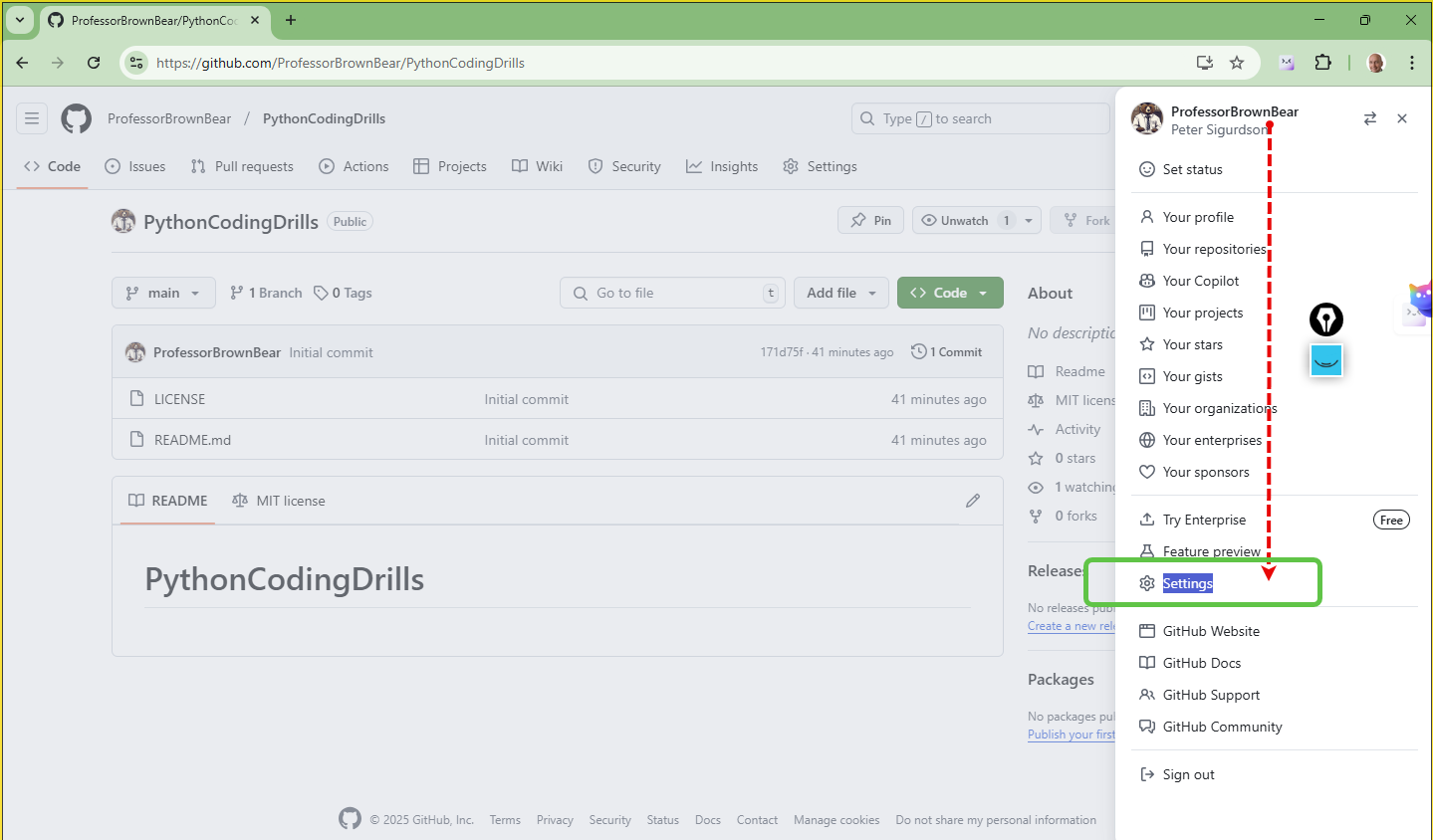
Task: Open the 0 Tags link
Action: [x=343, y=293]
